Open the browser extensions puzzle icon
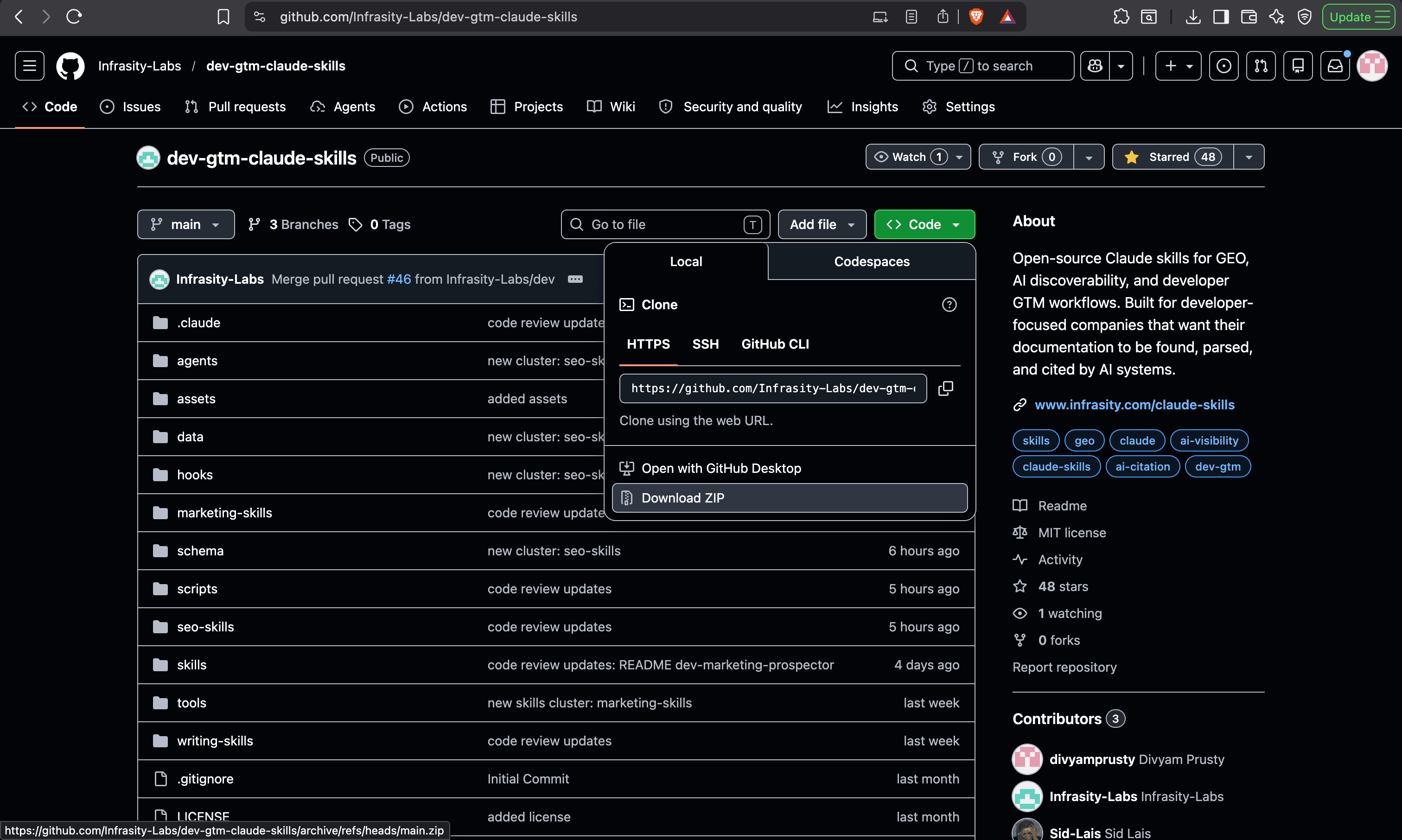Viewport: 1402px width, 840px height. (1121, 17)
